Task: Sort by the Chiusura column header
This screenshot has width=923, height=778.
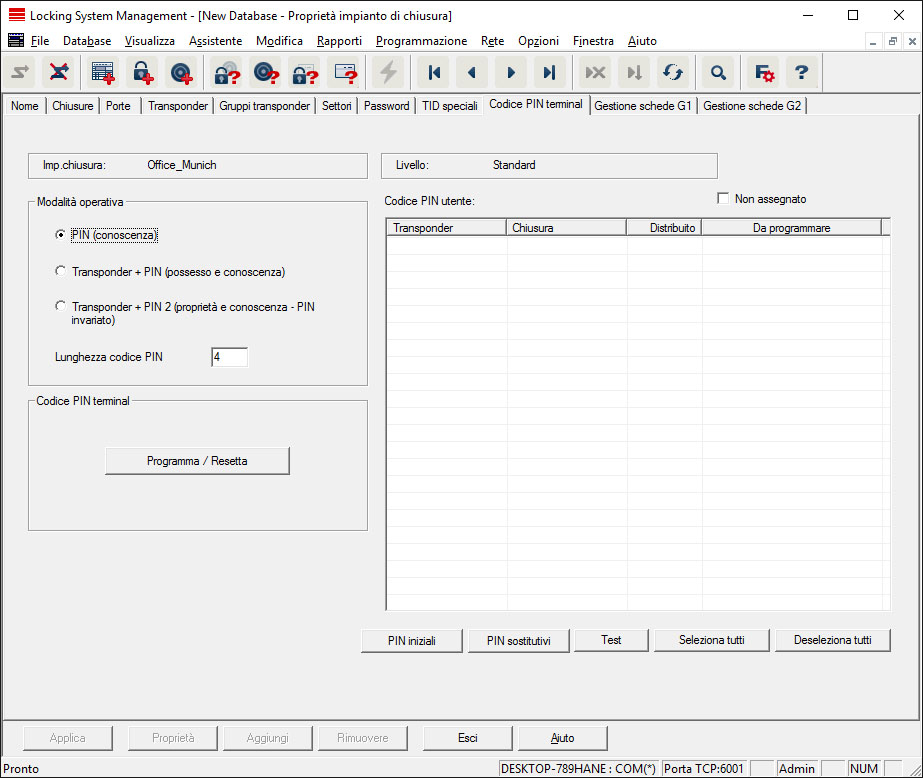Action: click(566, 228)
